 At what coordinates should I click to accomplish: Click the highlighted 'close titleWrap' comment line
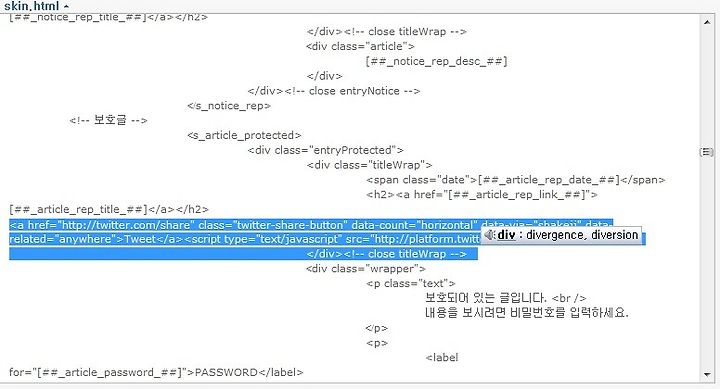[387, 254]
